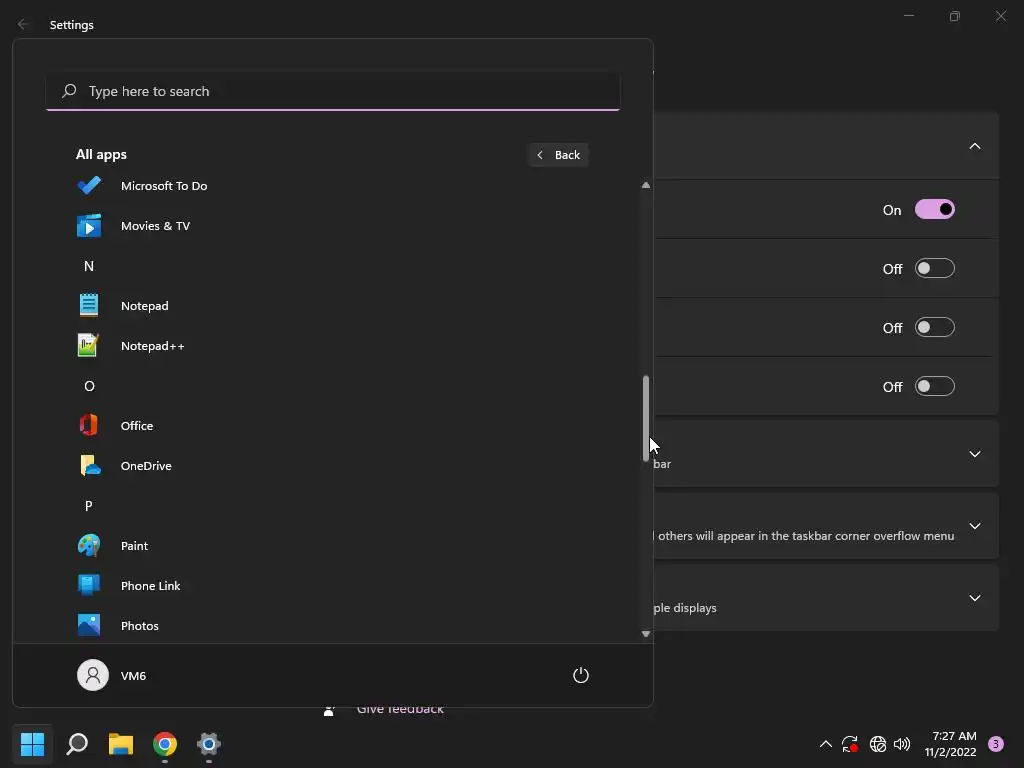
Task: Collapse the expanded taskbar items section
Action: [974, 146]
